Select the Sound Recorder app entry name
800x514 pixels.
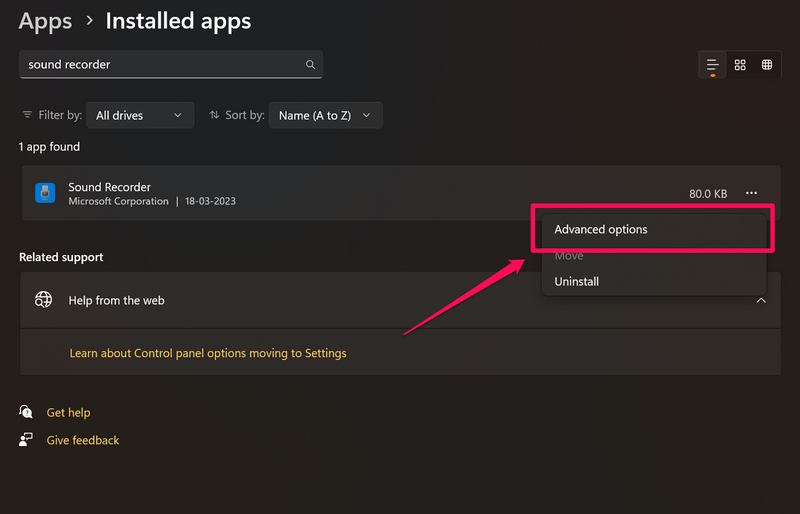click(x=110, y=187)
